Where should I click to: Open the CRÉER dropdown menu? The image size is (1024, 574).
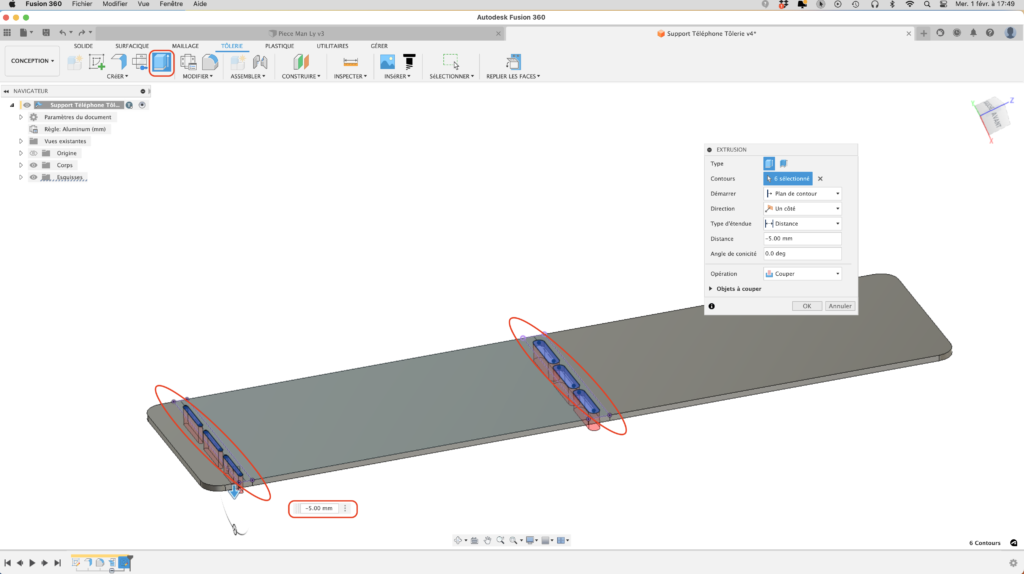tap(118, 76)
